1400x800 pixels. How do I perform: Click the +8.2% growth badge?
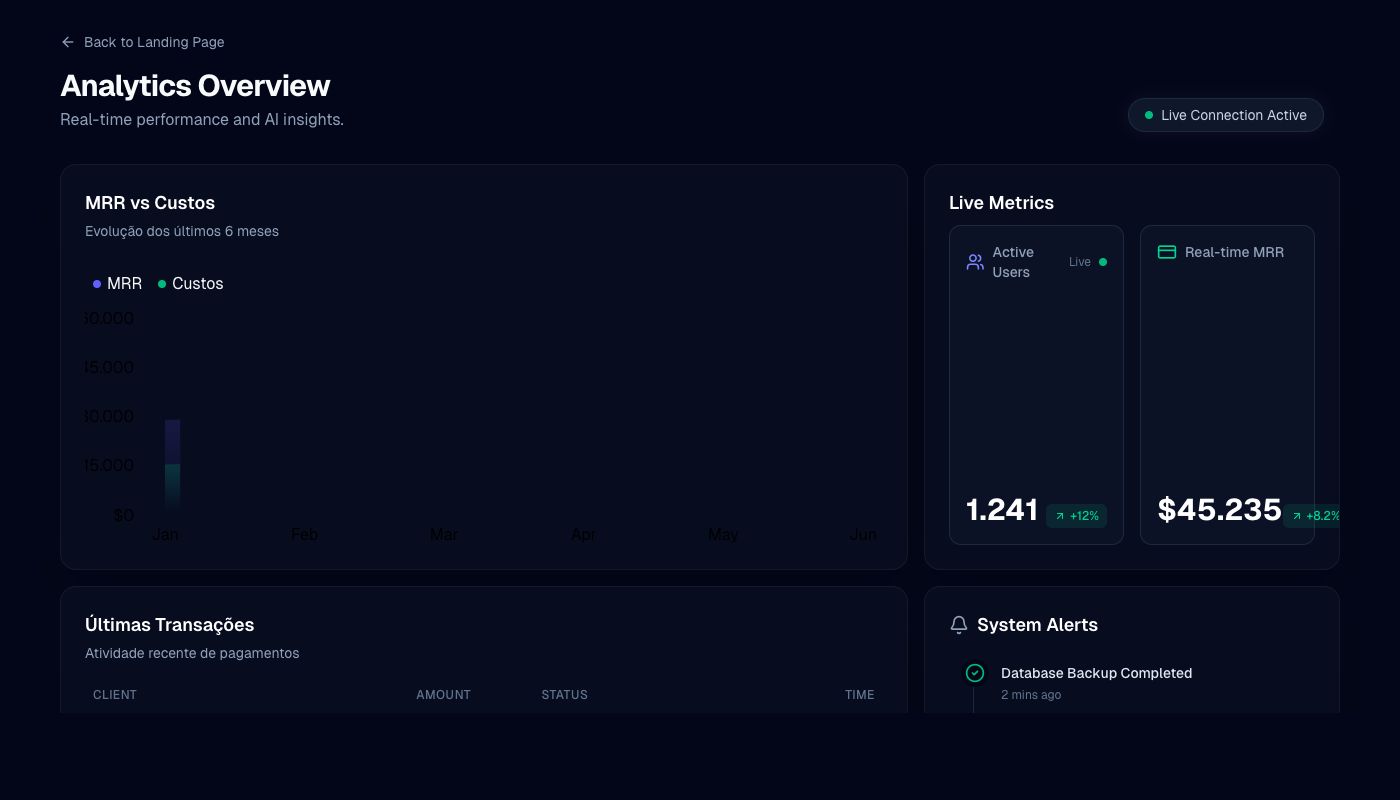tap(1313, 516)
